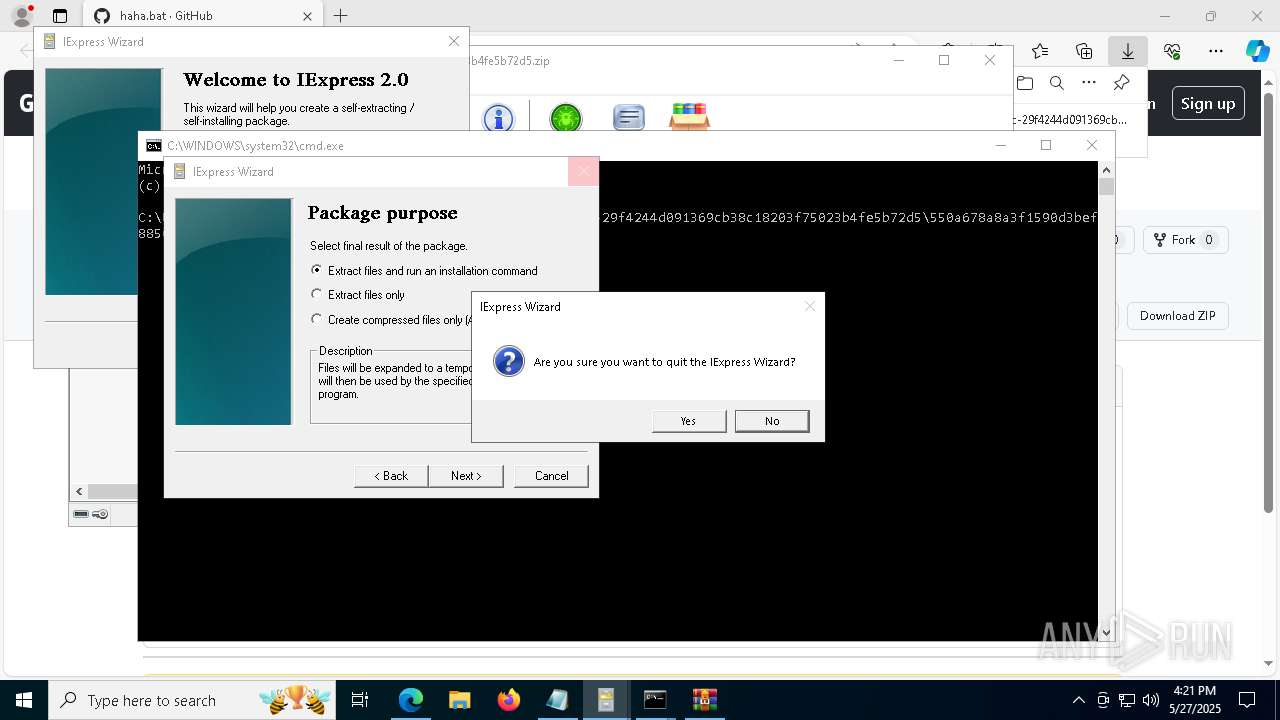The image size is (1280, 720).
Task: Click Yes to quit the IExpress Wizard
Action: [688, 421]
